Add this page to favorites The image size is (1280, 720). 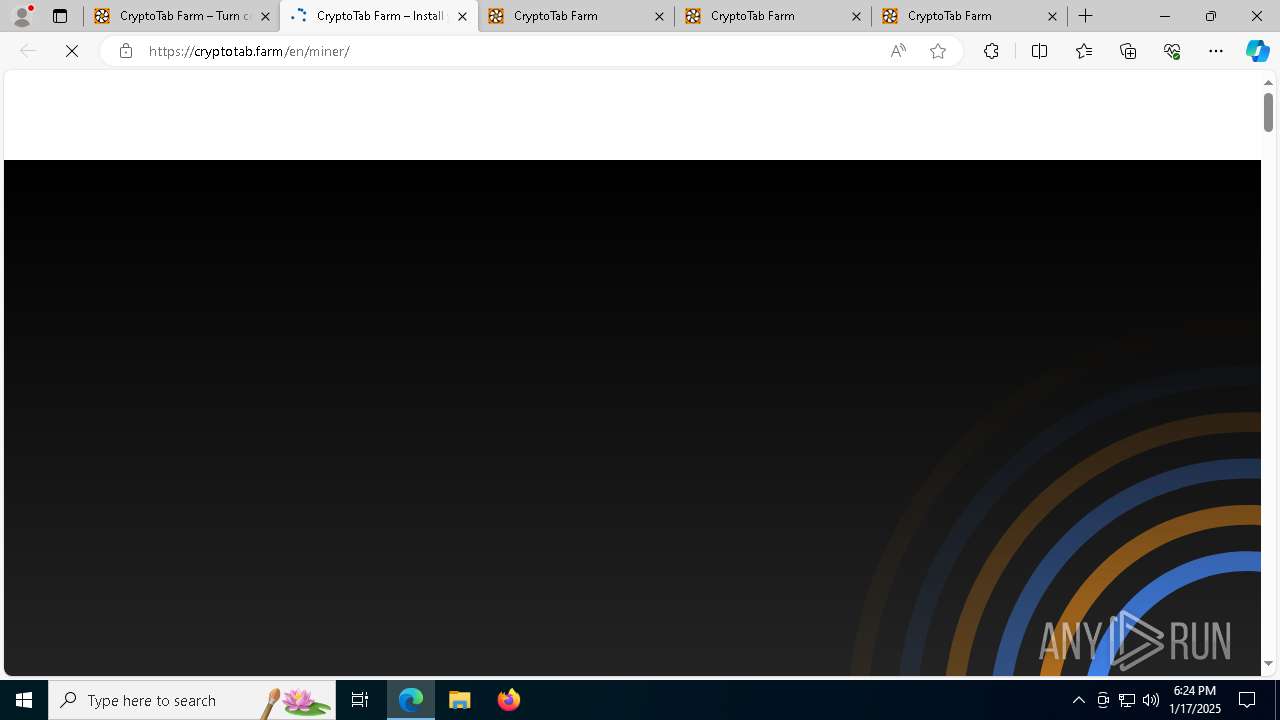coord(938,51)
